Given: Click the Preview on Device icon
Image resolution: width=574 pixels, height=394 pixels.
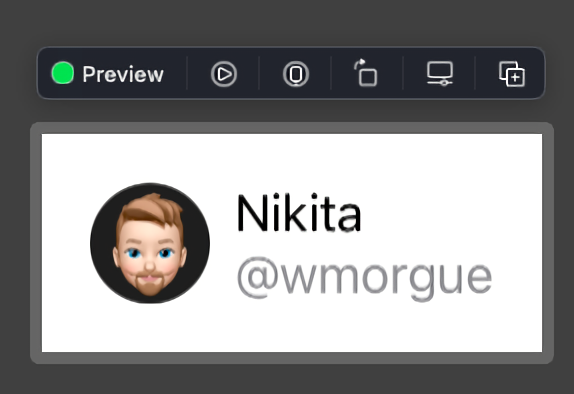Looking at the screenshot, I should [296, 74].
